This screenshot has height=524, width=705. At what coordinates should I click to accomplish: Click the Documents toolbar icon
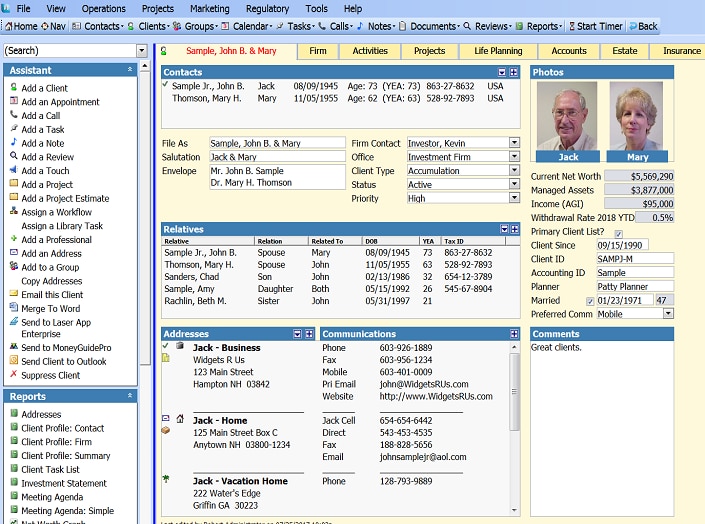tap(402, 27)
